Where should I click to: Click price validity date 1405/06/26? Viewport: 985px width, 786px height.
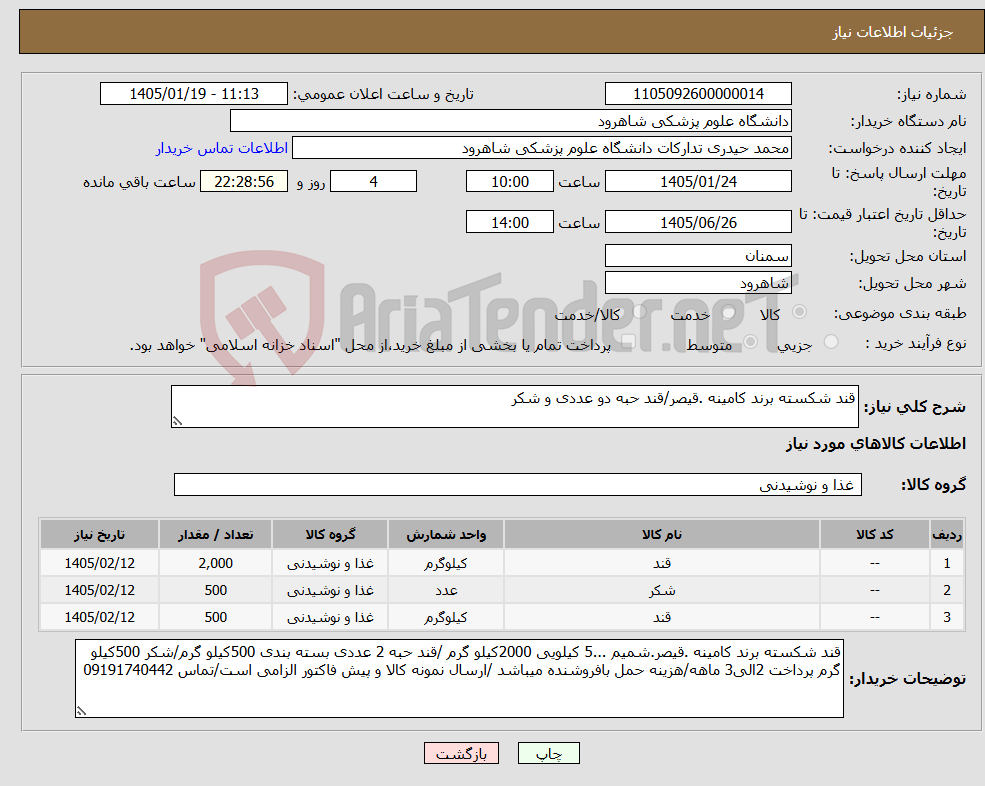[x=698, y=222]
